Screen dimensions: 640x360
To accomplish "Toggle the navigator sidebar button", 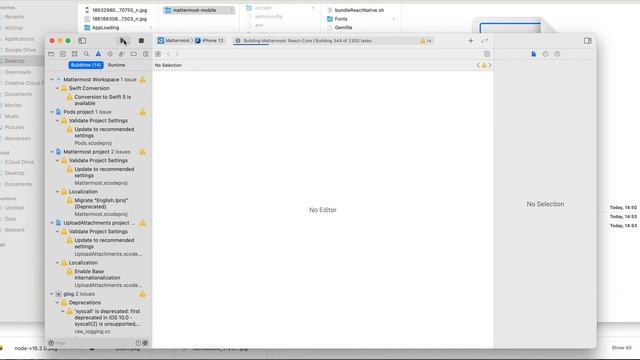I will (82, 41).
